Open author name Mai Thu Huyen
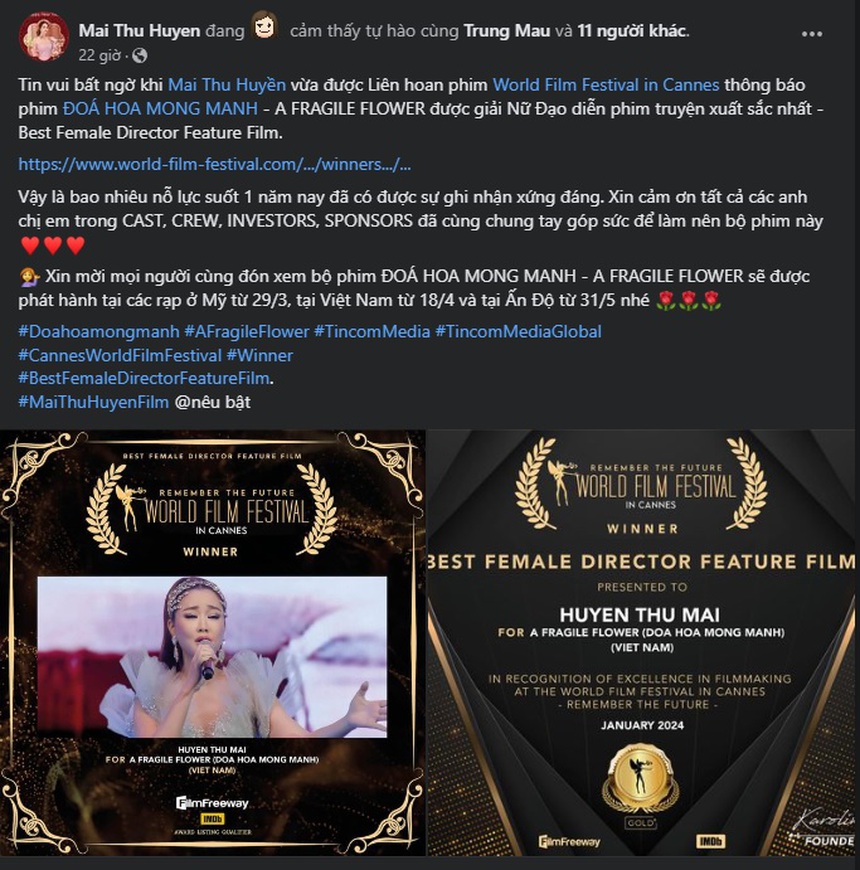The width and height of the screenshot is (860, 870). point(139,31)
